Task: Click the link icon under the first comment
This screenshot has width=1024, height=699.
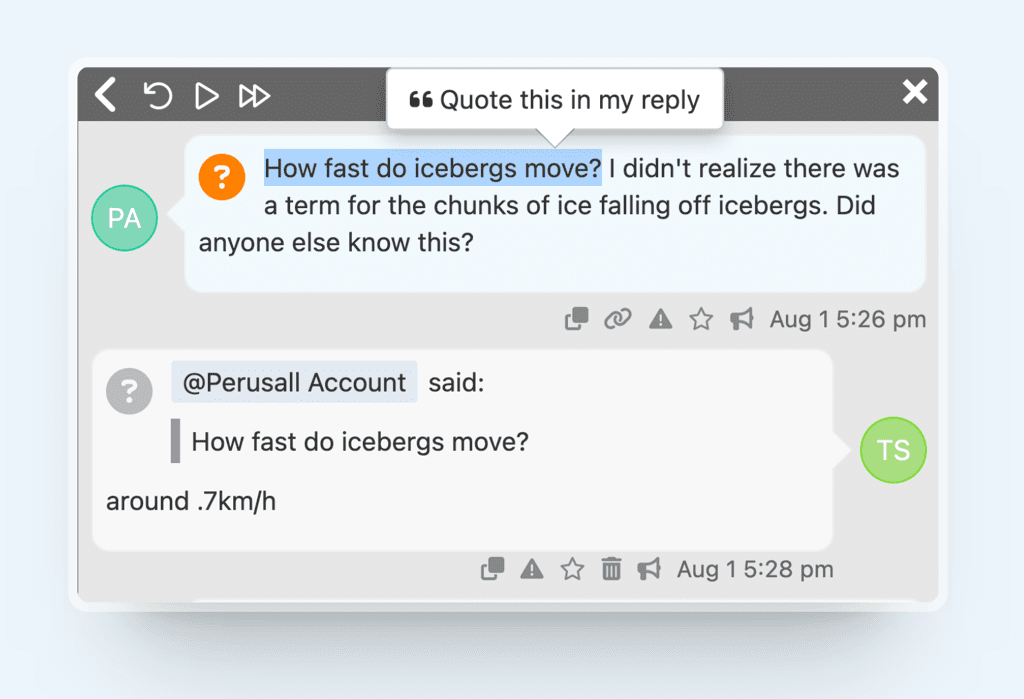Action: (618, 319)
